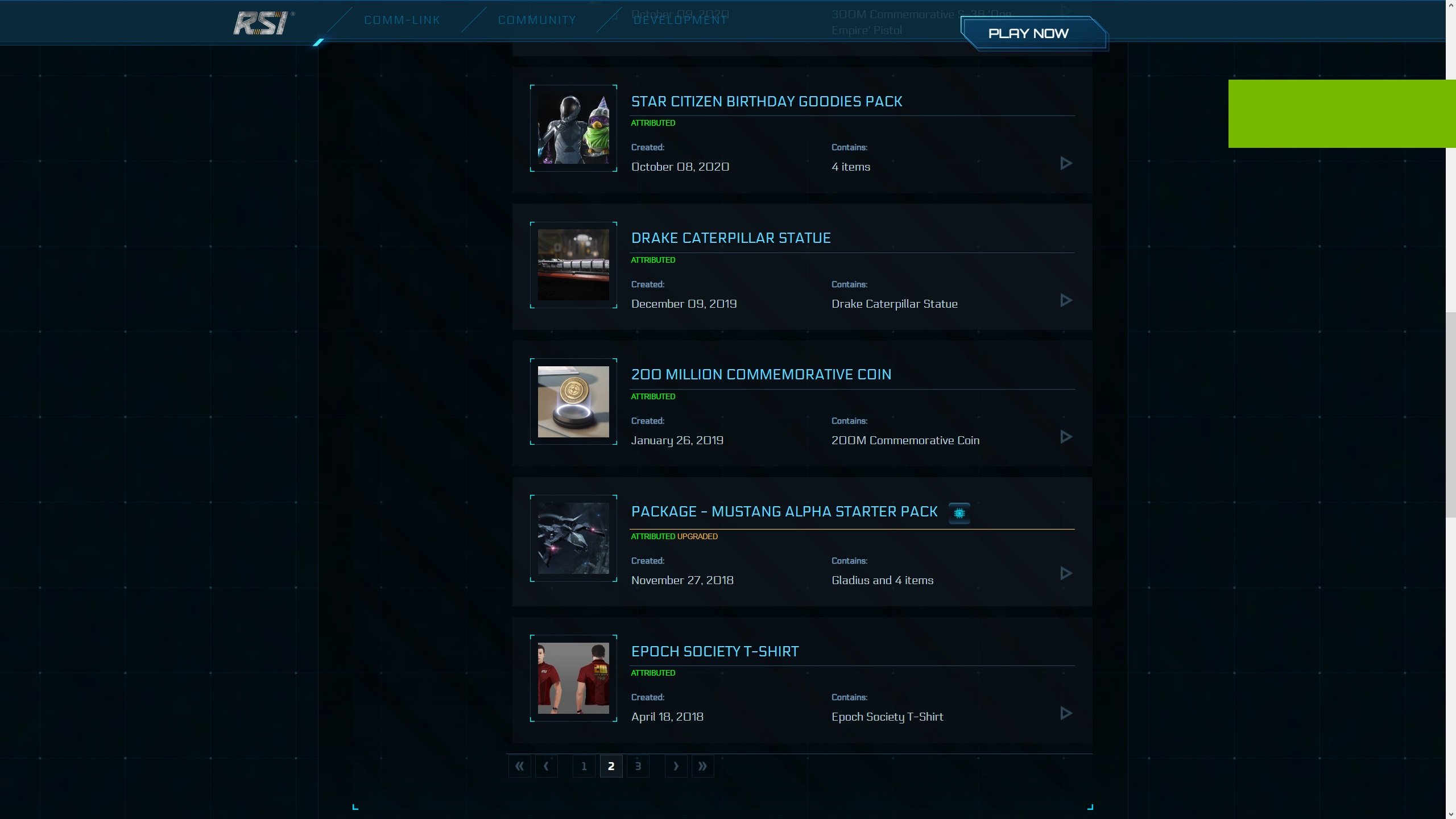Expand Drake Caterpillar Statue details arrow
This screenshot has height=819, width=1456.
1066,300
